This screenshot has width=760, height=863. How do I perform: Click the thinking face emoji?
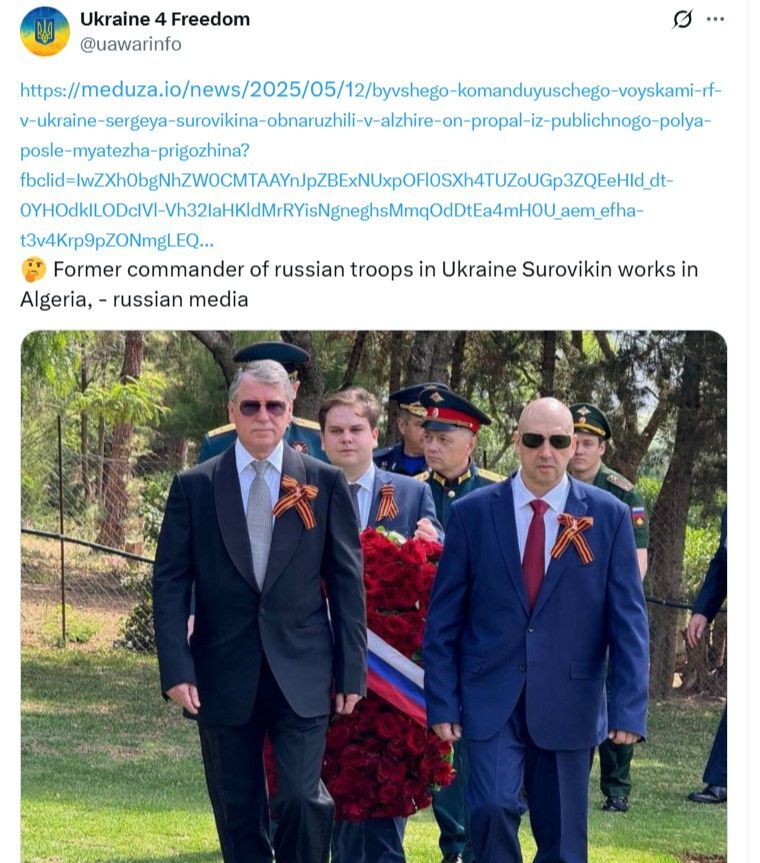point(33,270)
